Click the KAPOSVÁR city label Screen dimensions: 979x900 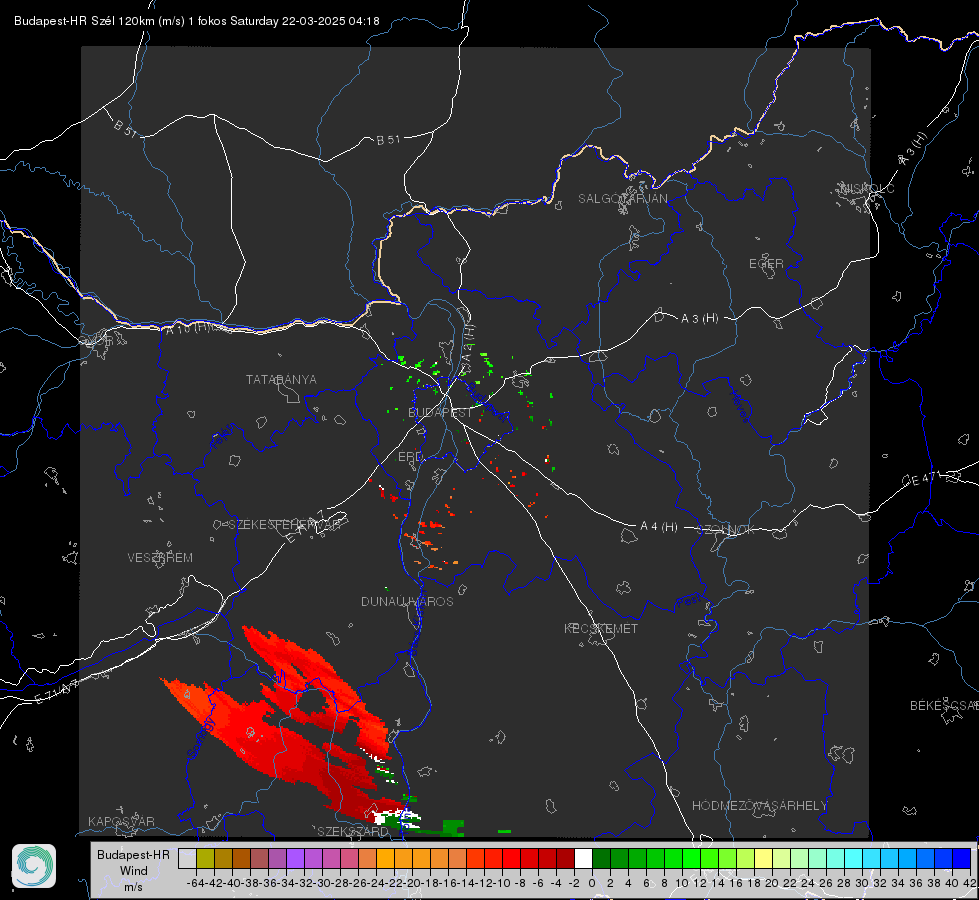121,821
